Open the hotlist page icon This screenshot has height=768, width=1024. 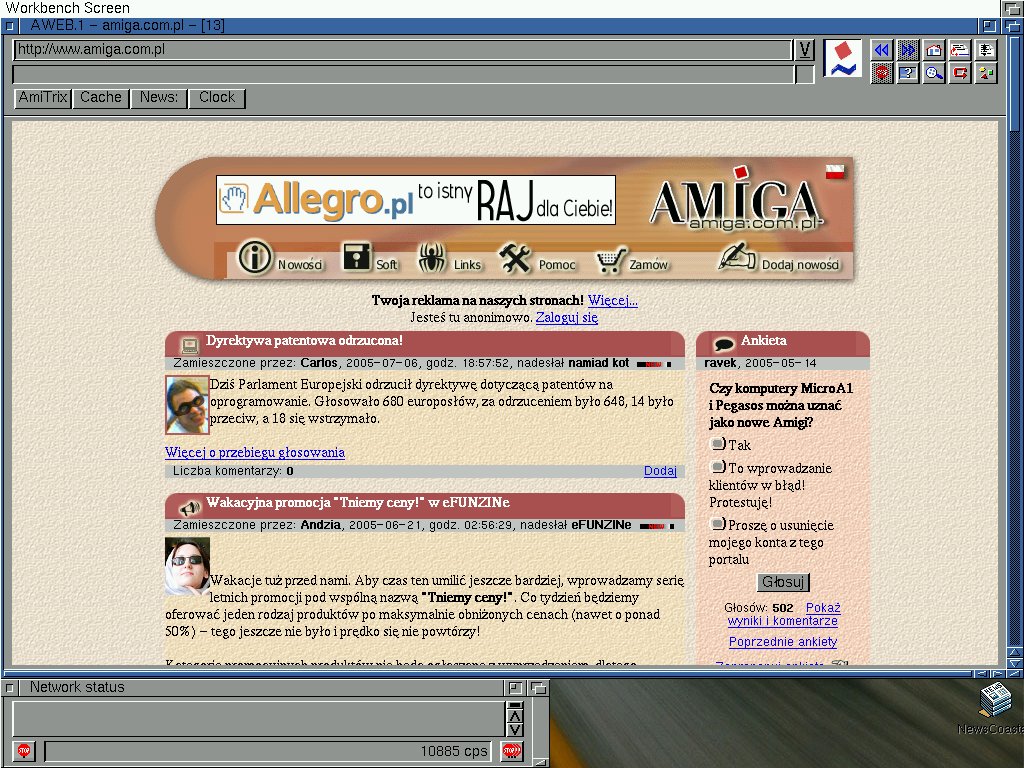(x=986, y=50)
